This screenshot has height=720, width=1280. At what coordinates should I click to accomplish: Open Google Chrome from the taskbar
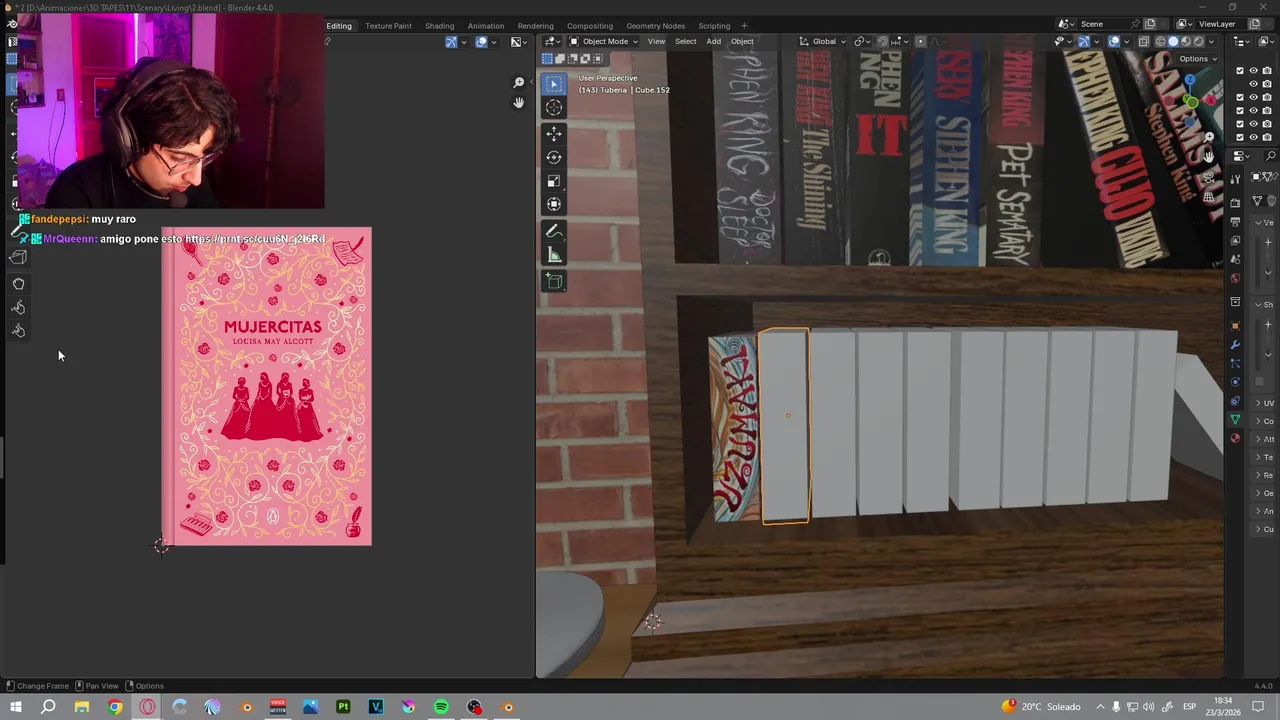[115, 707]
